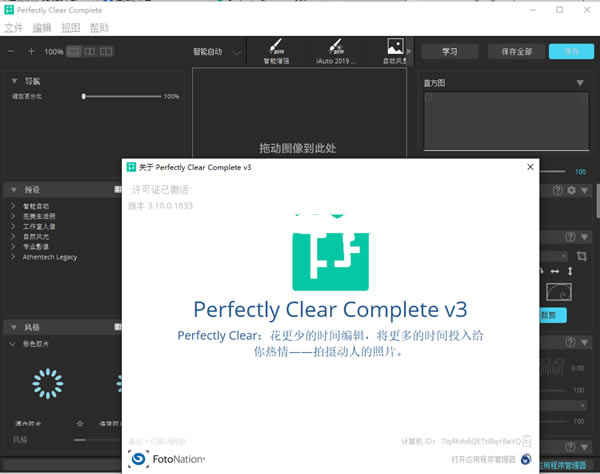Click the 打开应用程序管理器 link in the dialog

click(483, 459)
